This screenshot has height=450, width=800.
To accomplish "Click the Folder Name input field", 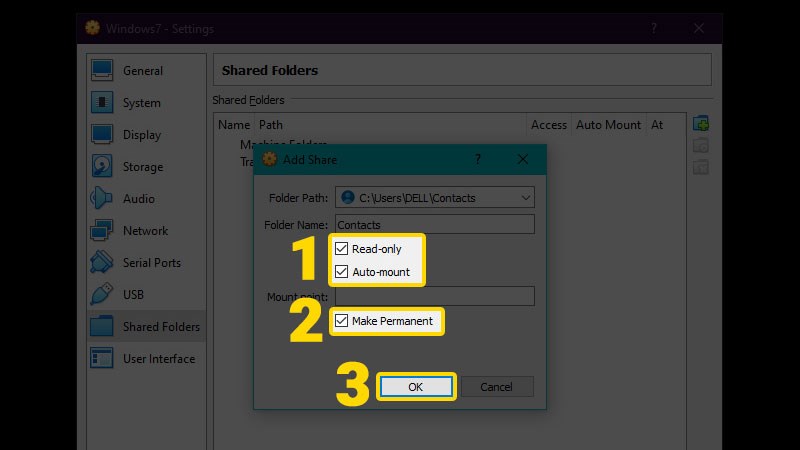I will (435, 224).
